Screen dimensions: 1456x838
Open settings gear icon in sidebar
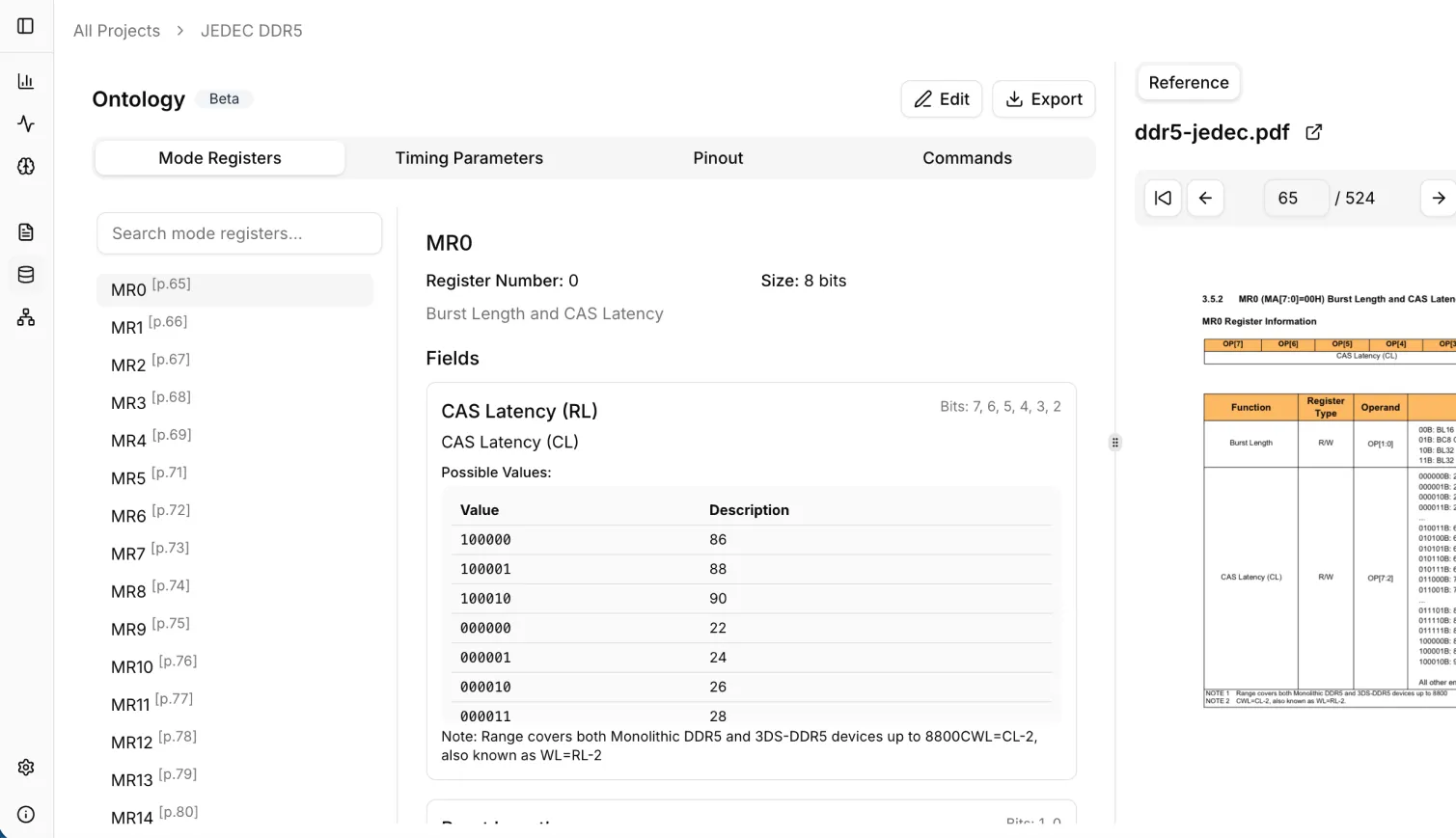tap(26, 768)
